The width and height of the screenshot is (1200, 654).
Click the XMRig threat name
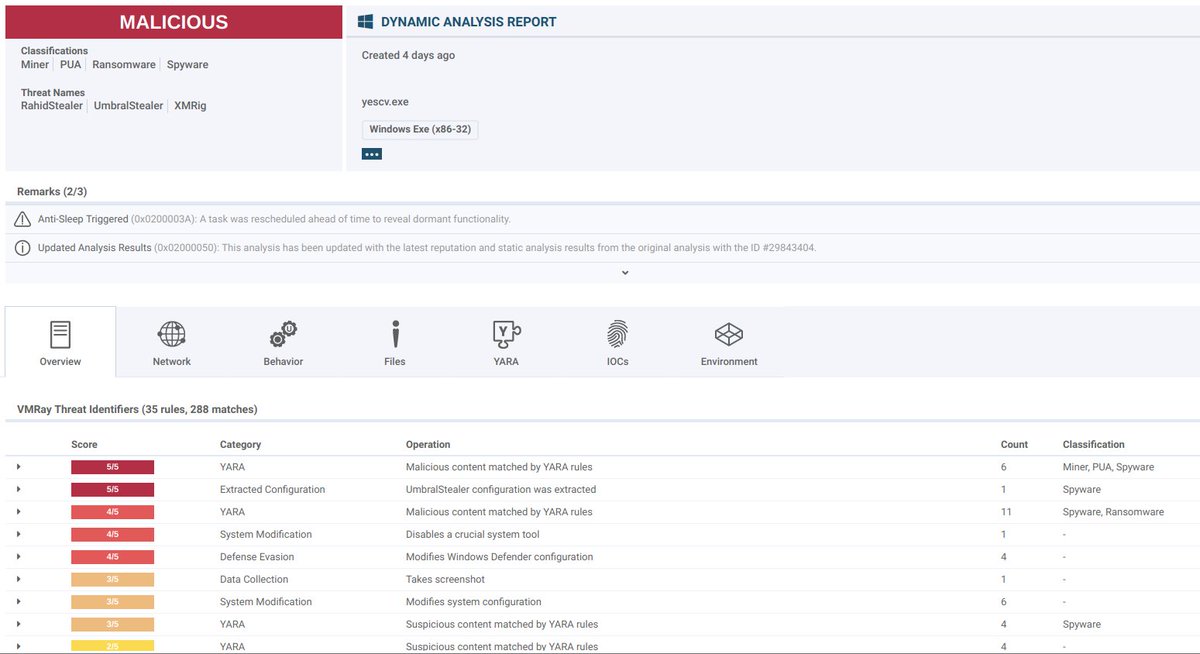click(x=190, y=105)
